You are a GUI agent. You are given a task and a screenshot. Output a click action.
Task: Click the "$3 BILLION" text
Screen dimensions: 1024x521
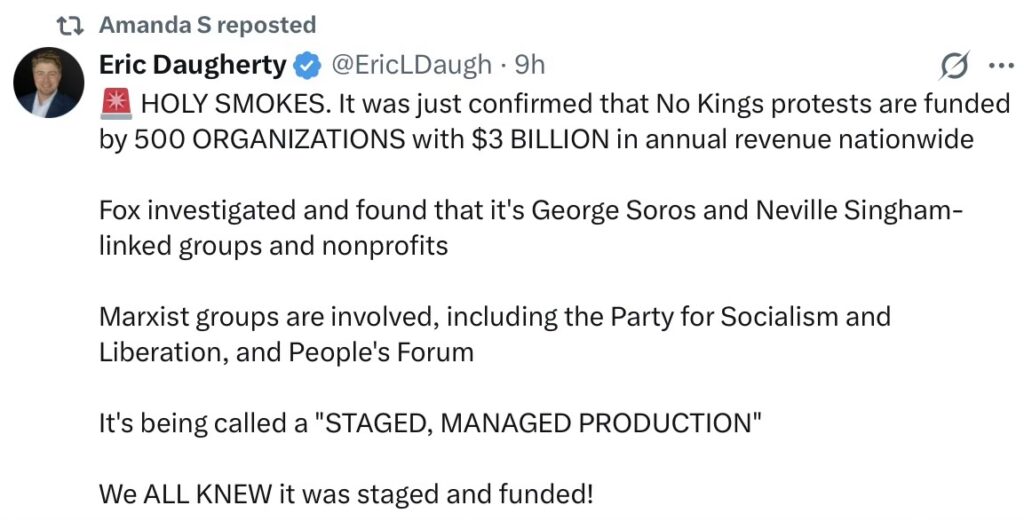click(x=541, y=139)
